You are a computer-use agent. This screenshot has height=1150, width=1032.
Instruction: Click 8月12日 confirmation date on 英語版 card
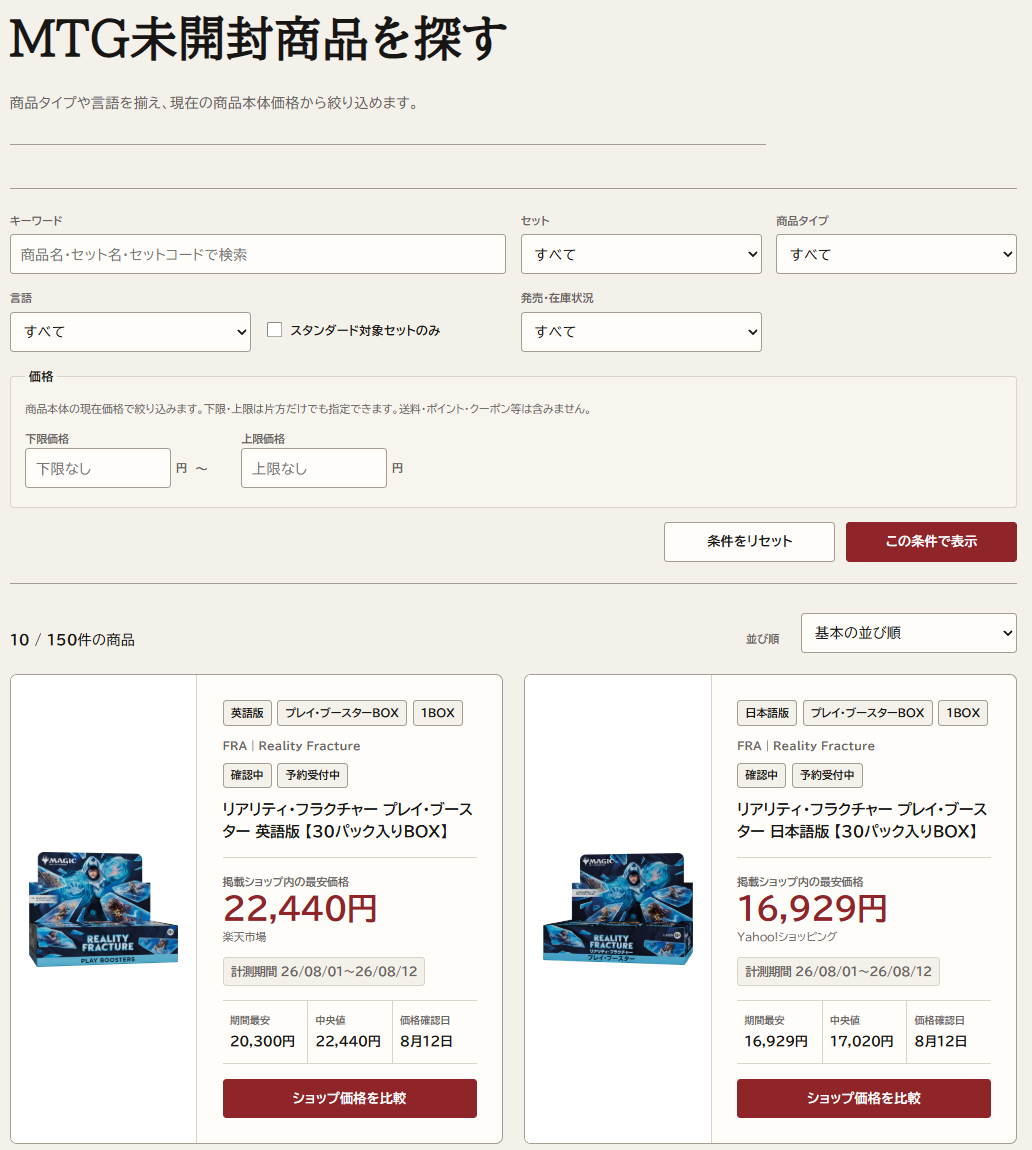point(426,1041)
